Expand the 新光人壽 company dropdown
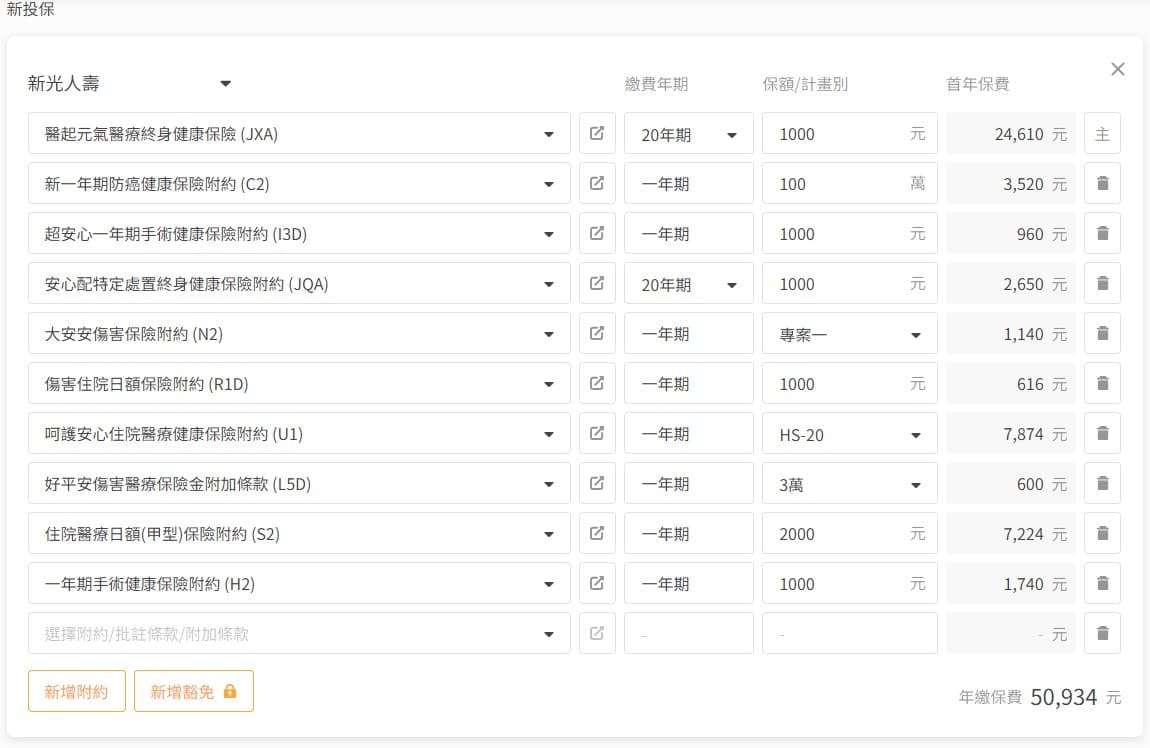 pyautogui.click(x=130, y=84)
